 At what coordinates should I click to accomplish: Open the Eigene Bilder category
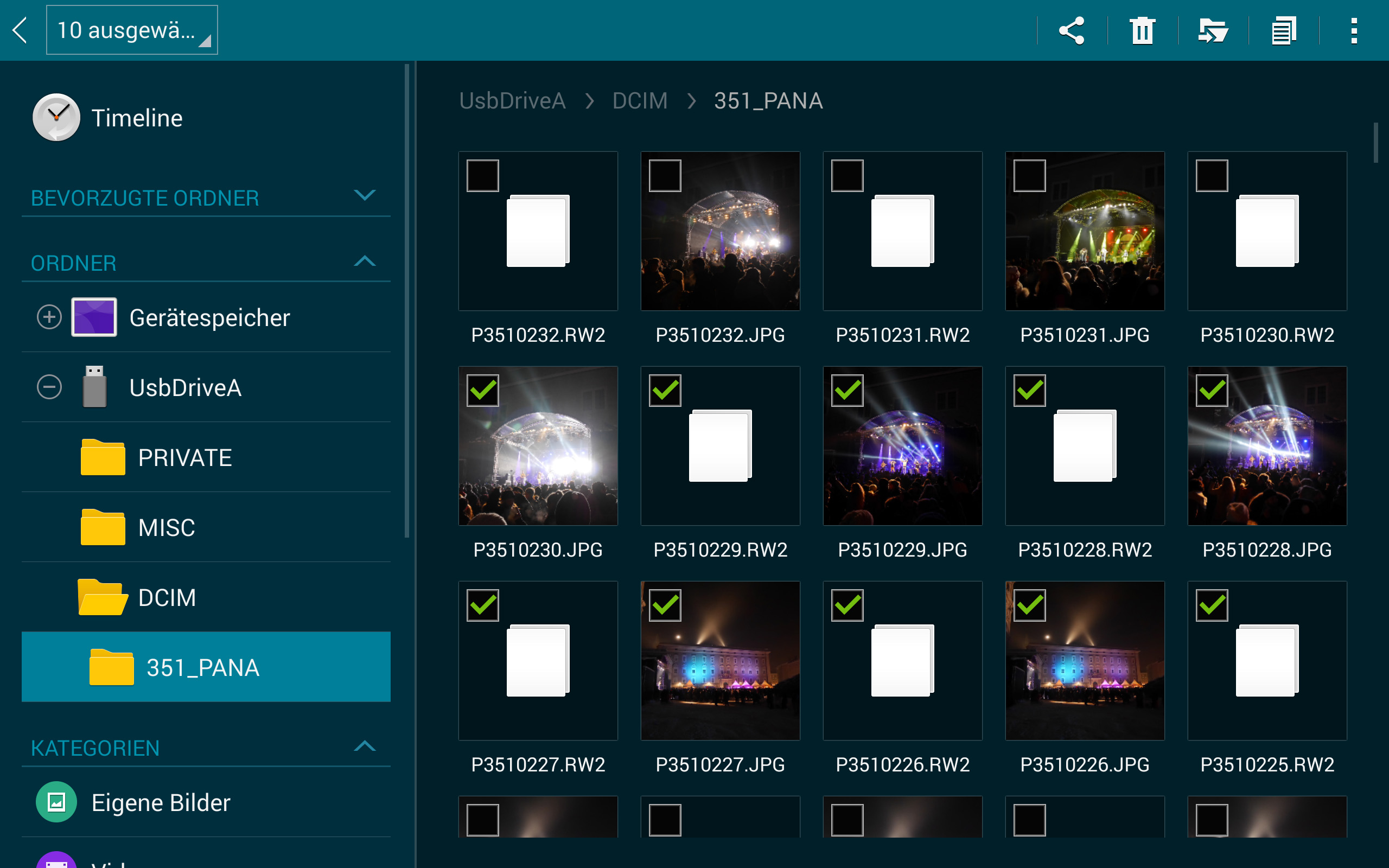161,802
